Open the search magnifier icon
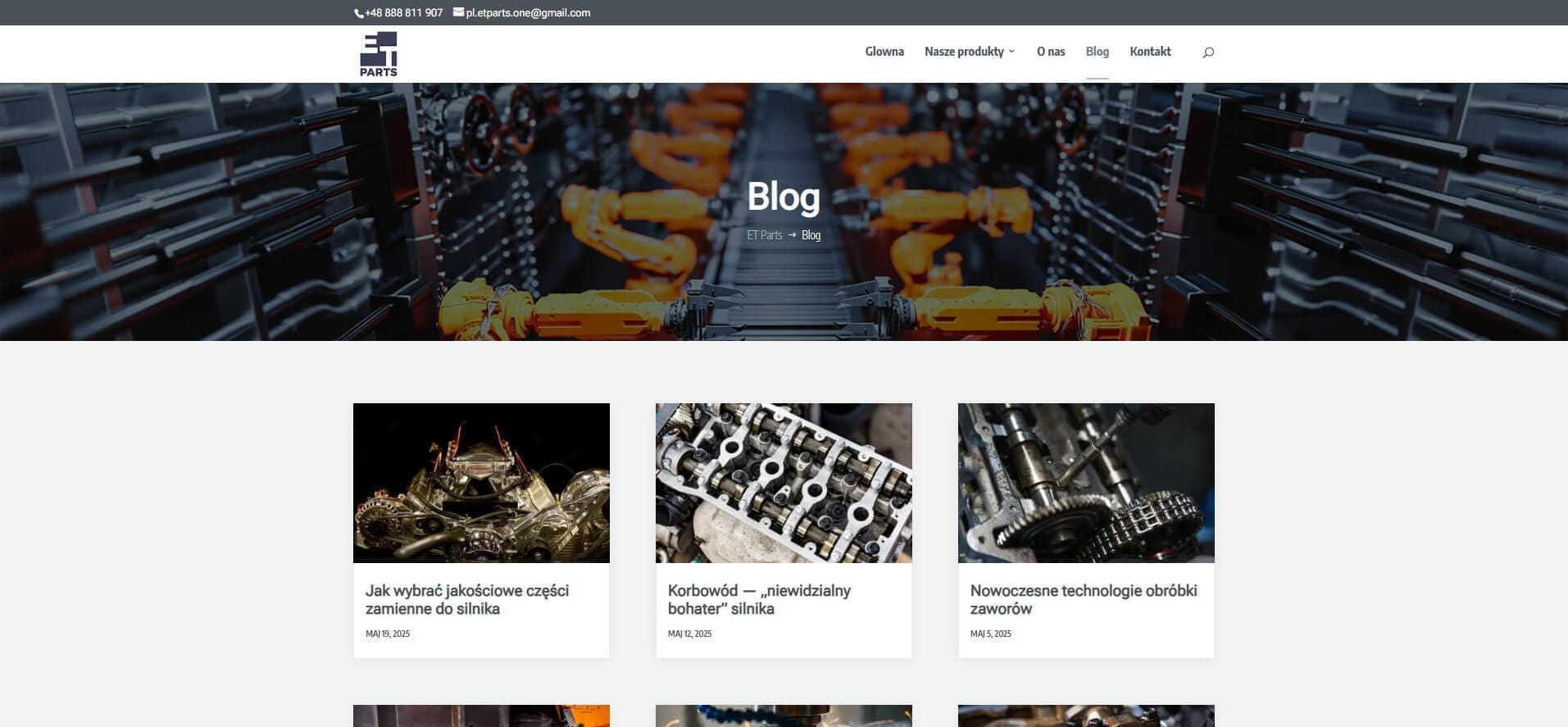The height and width of the screenshot is (727, 1568). (1207, 52)
